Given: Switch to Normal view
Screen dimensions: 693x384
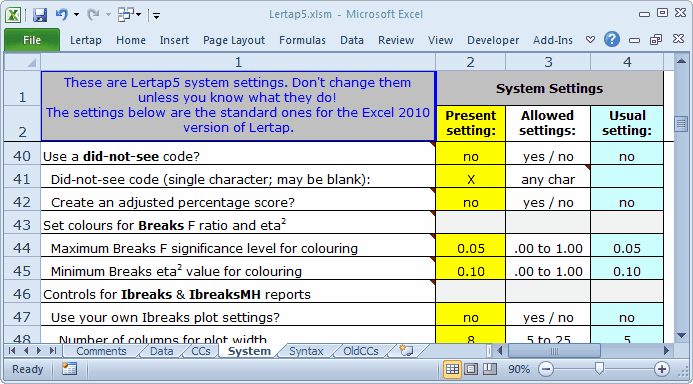Looking at the screenshot, I should click(x=453, y=369).
